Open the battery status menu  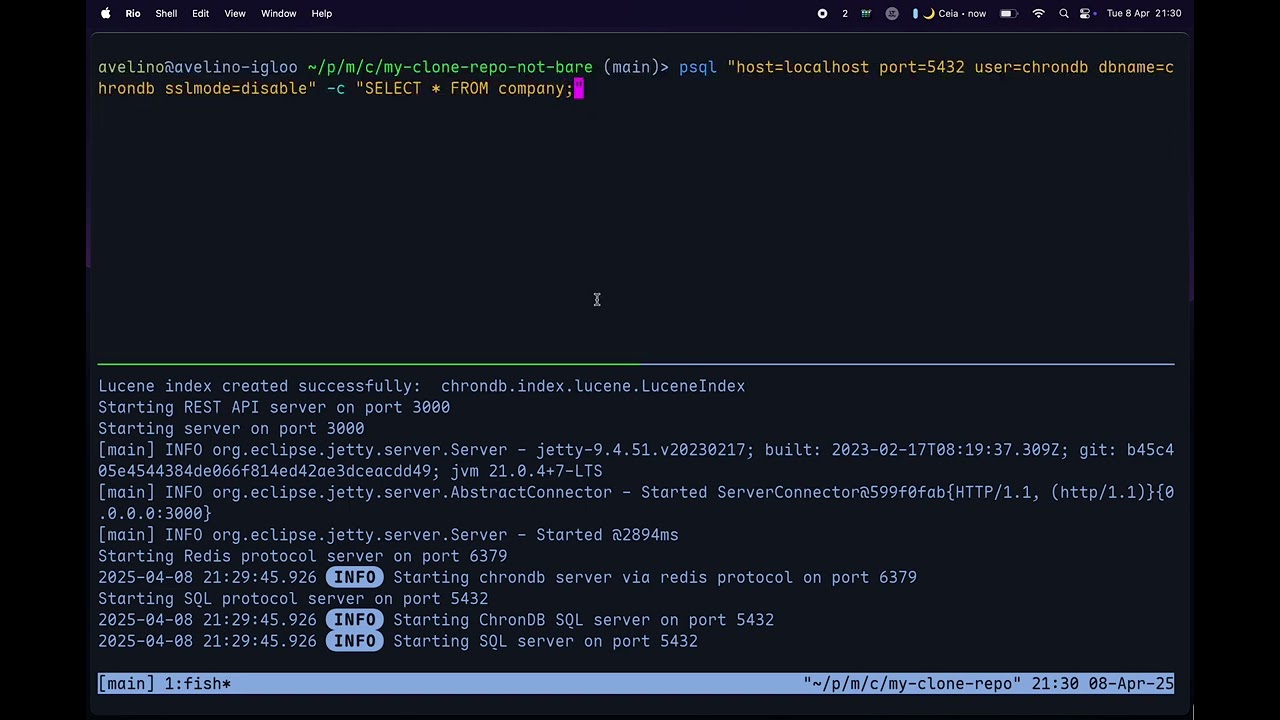coord(1008,13)
